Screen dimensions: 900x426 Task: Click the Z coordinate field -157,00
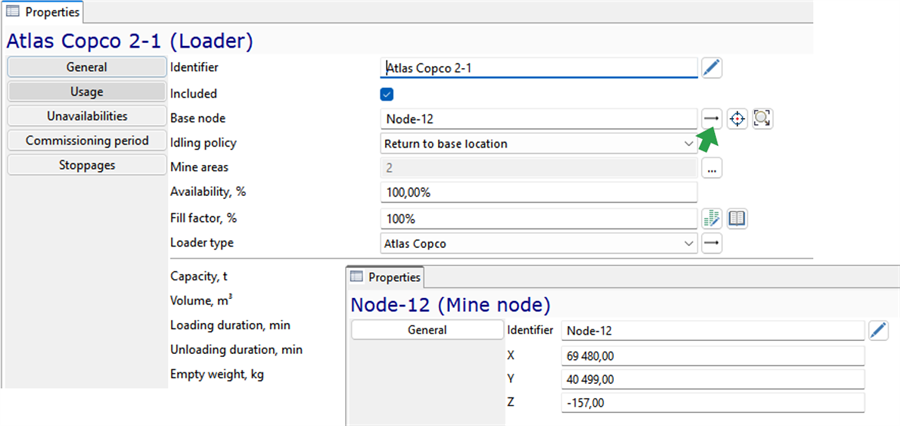pos(713,403)
